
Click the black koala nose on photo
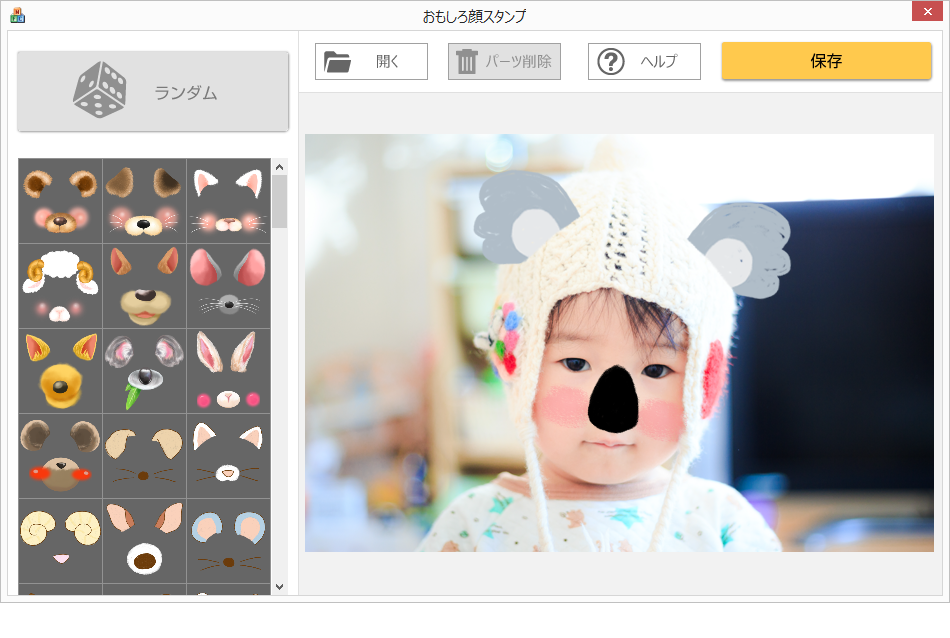(614, 400)
